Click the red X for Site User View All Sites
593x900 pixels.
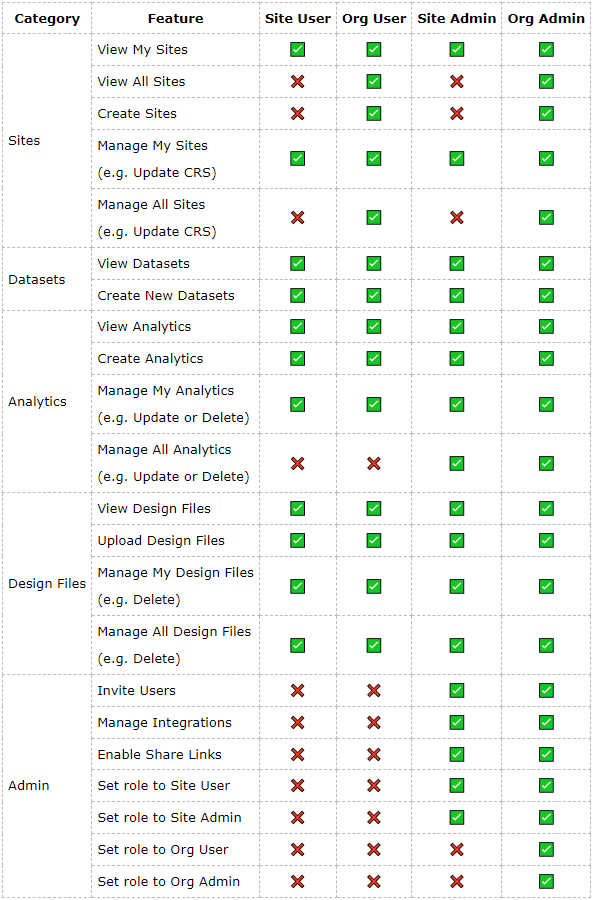tap(297, 82)
